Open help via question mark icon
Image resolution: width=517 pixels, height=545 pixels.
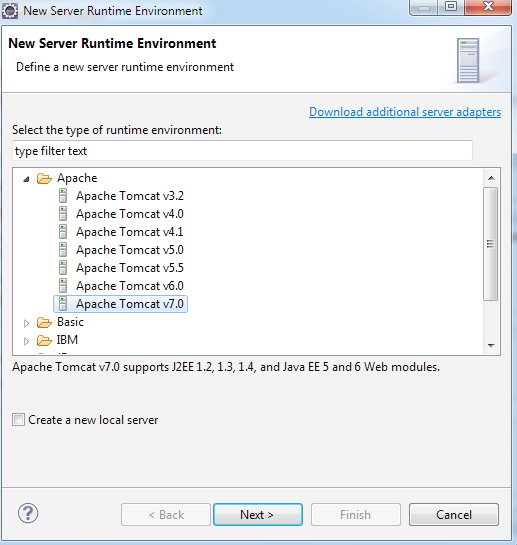(28, 513)
